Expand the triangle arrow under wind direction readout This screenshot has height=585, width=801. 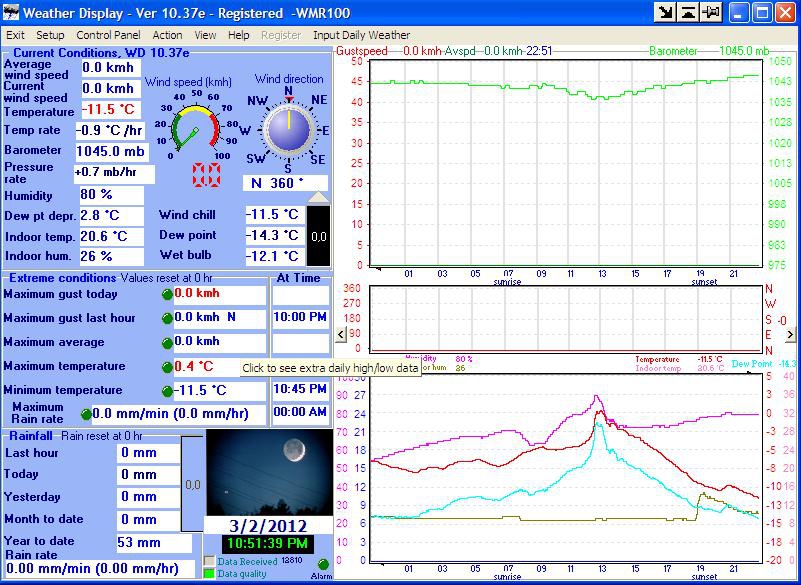(x=317, y=197)
